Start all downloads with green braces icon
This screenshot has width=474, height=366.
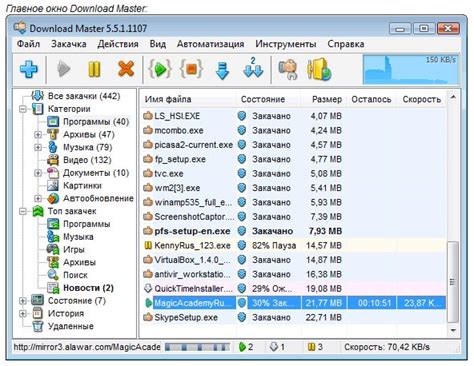click(160, 69)
